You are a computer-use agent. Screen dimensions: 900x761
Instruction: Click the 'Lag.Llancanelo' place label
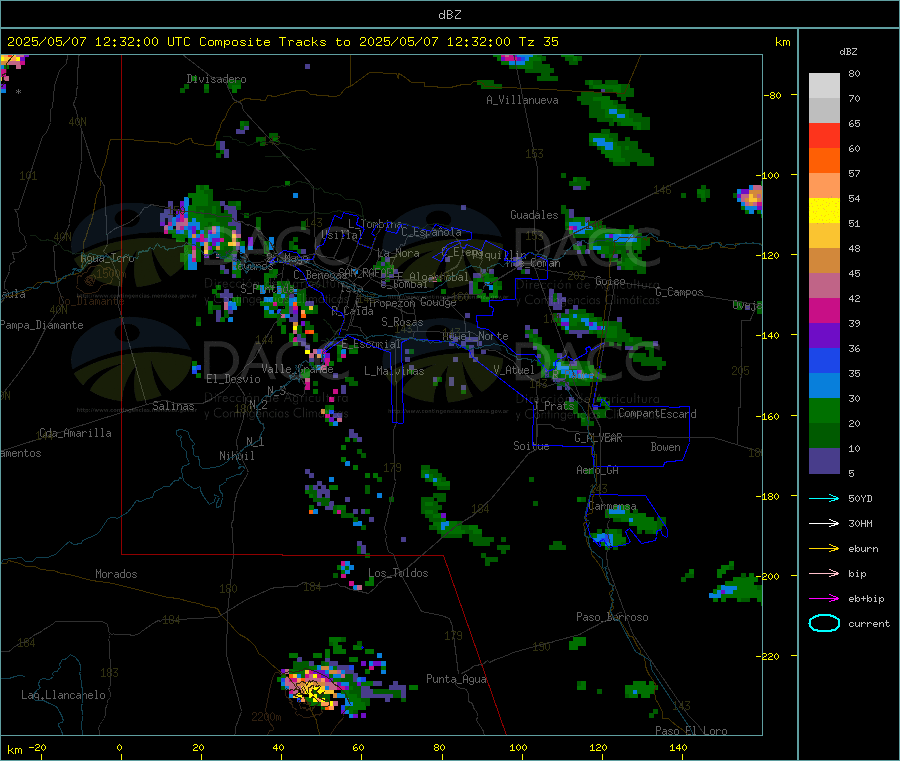pyautogui.click(x=63, y=695)
